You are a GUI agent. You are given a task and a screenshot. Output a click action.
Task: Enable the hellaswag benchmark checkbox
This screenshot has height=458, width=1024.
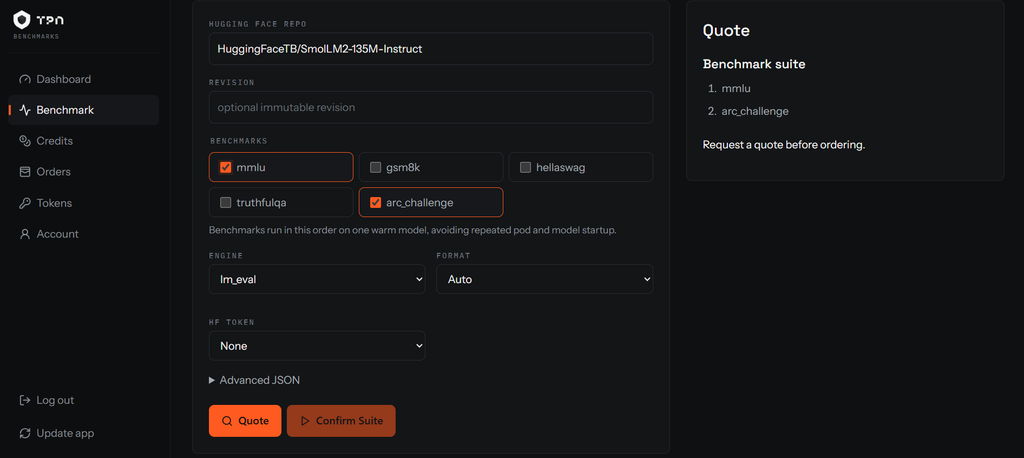click(x=525, y=167)
